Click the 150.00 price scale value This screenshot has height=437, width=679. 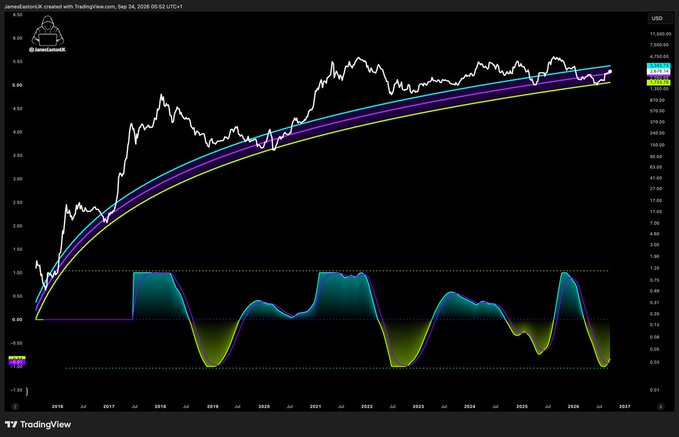pos(658,145)
